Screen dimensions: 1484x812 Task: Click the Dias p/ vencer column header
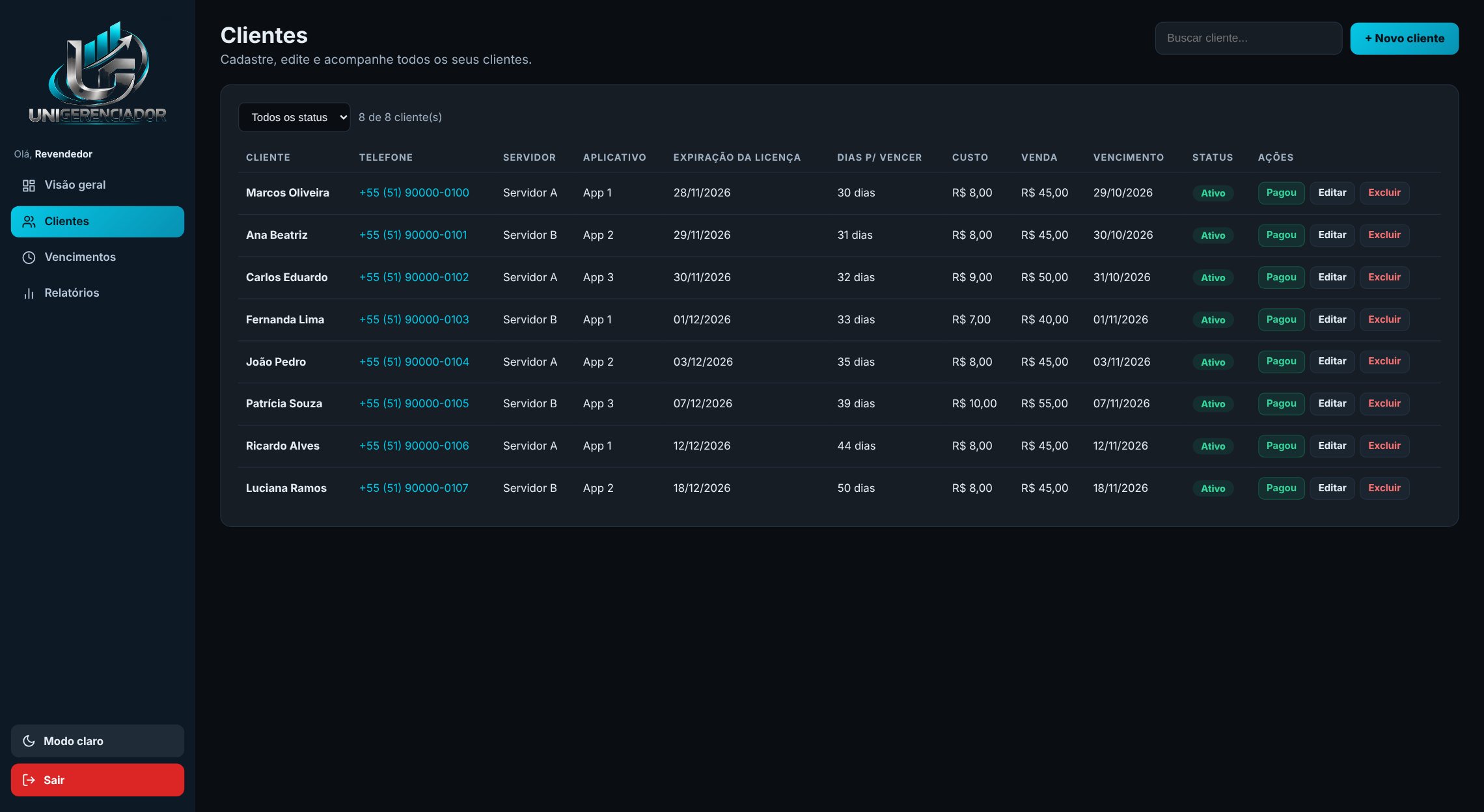click(x=879, y=157)
